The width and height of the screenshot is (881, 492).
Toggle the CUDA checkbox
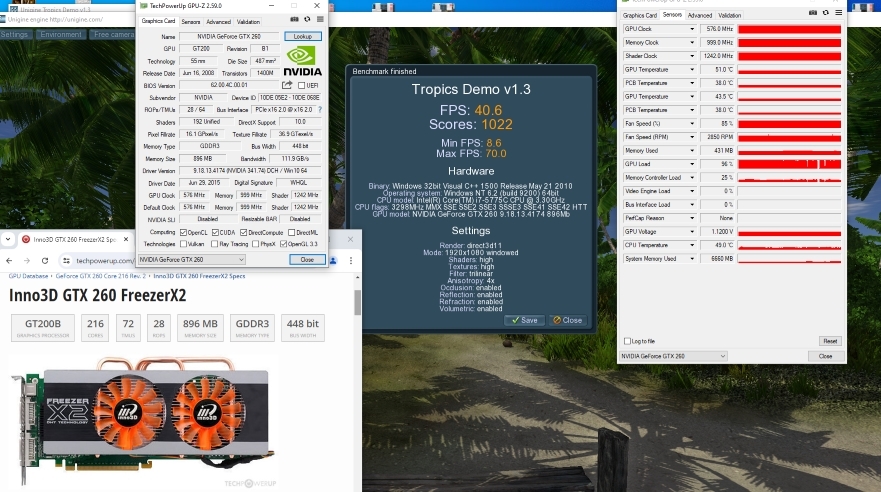point(215,232)
